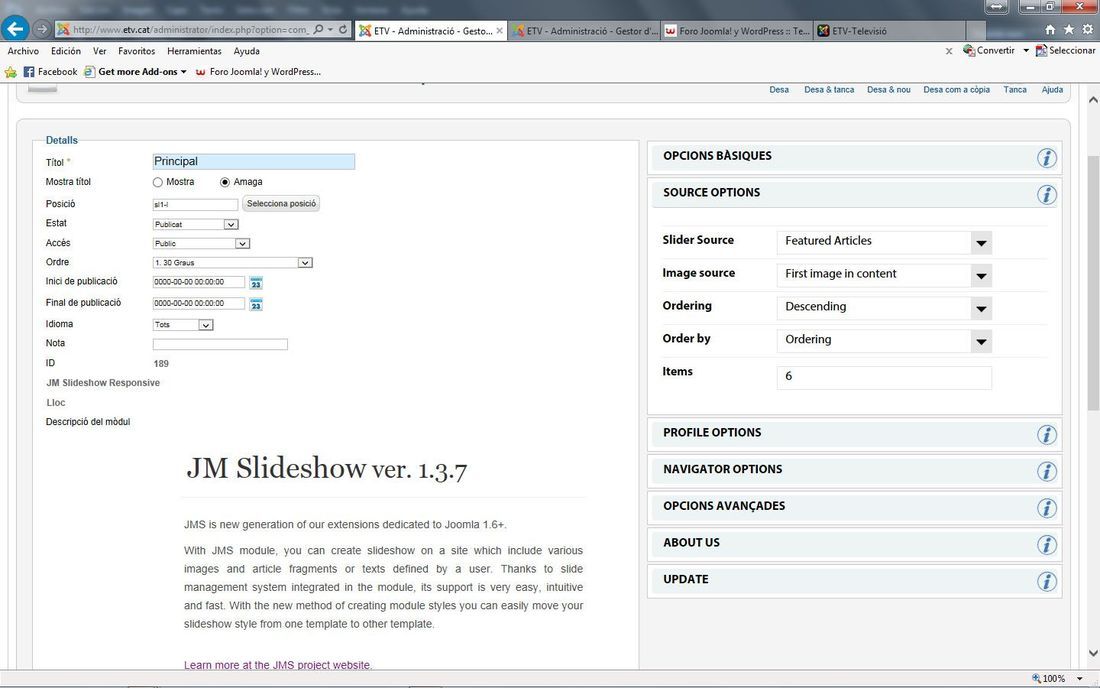Switch to the ETV-Televisió browser tab
The width and height of the screenshot is (1100, 688).
890,31
